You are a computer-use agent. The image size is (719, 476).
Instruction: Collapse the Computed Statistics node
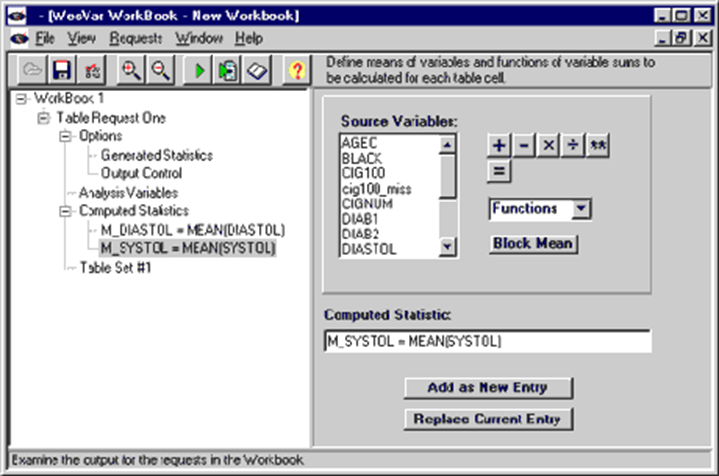[x=65, y=211]
